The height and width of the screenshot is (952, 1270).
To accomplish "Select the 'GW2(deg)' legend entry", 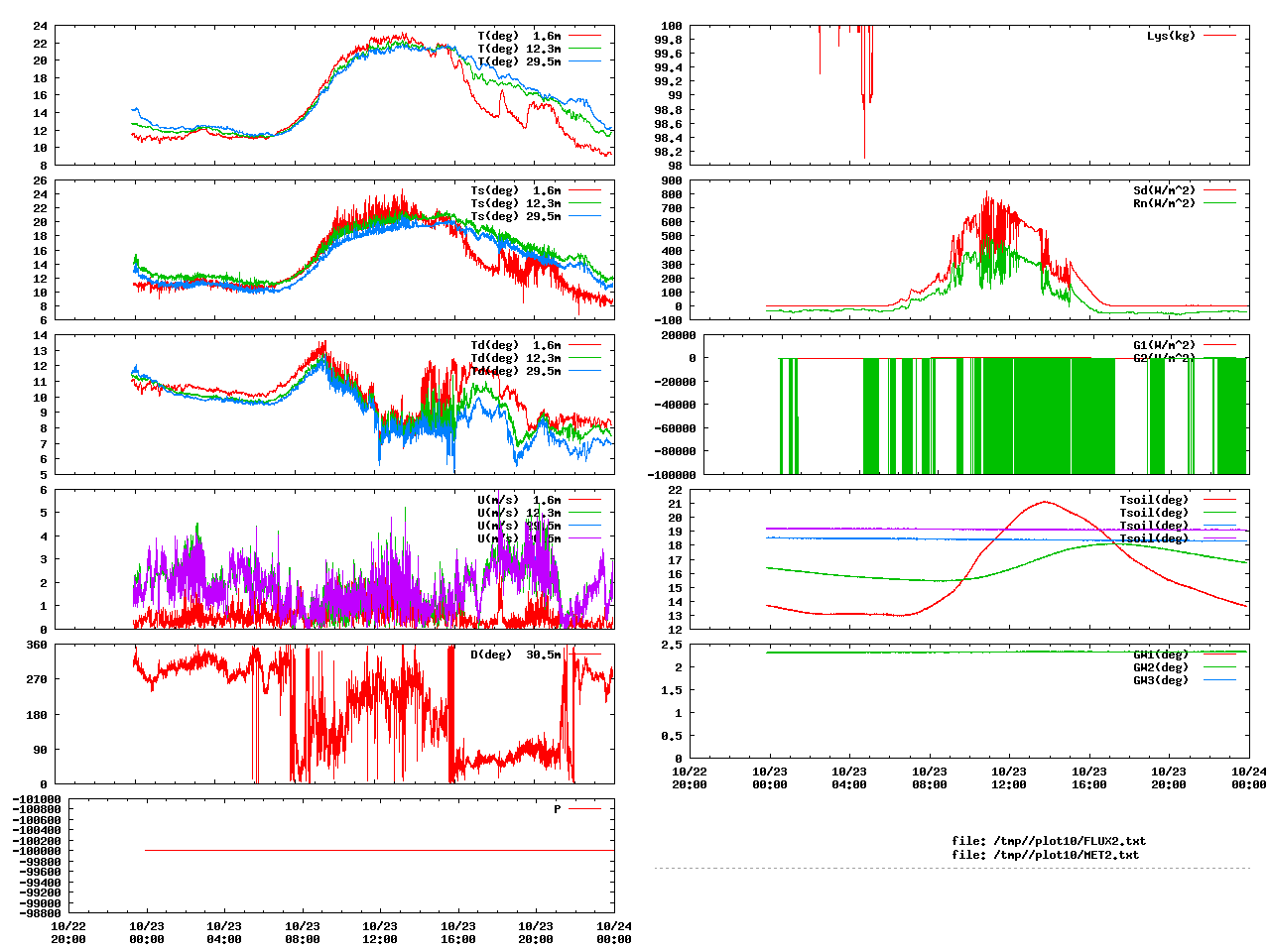I will [1161, 667].
